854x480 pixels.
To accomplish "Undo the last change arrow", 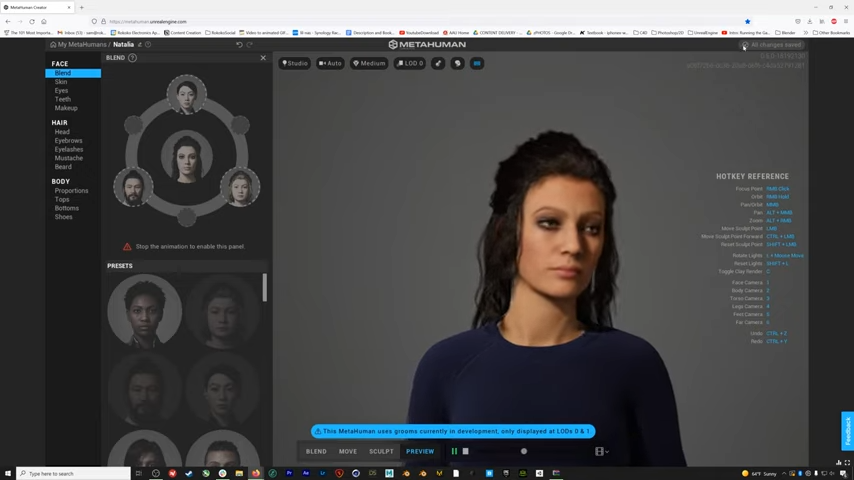I will [x=239, y=45].
